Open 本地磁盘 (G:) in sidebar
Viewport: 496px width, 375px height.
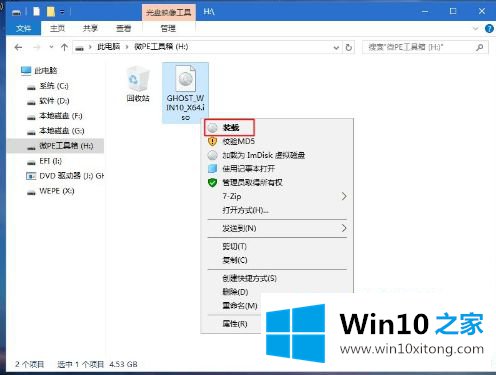(62, 131)
